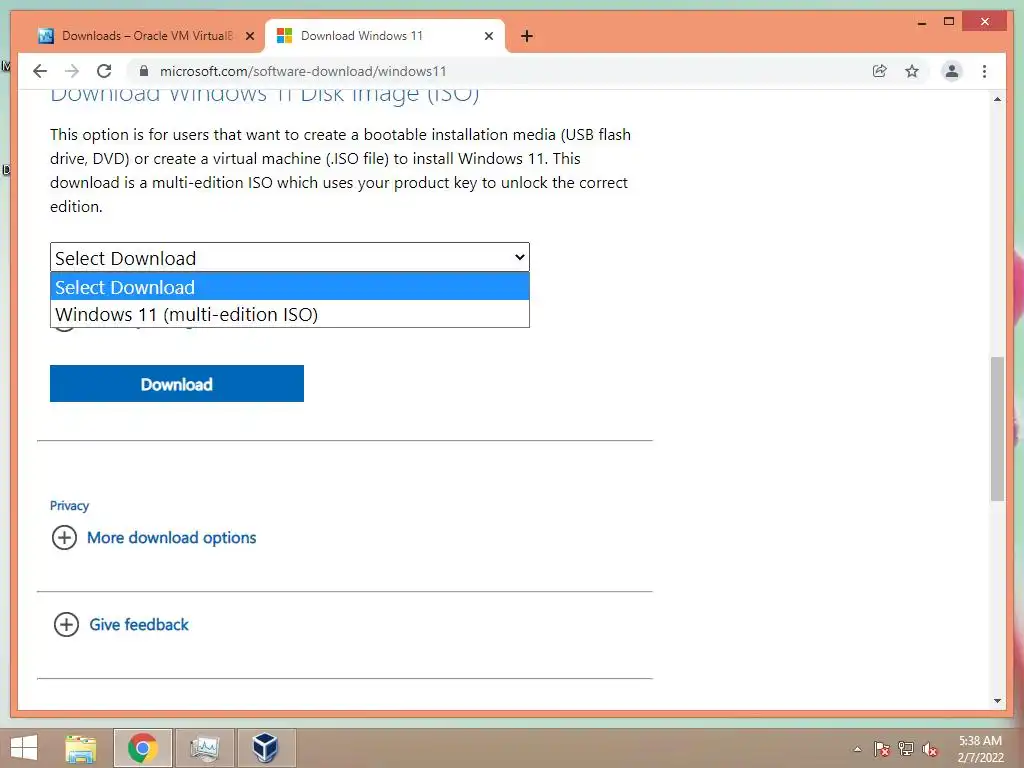Show hidden system tray icons
The height and width of the screenshot is (768, 1024).
(x=857, y=749)
